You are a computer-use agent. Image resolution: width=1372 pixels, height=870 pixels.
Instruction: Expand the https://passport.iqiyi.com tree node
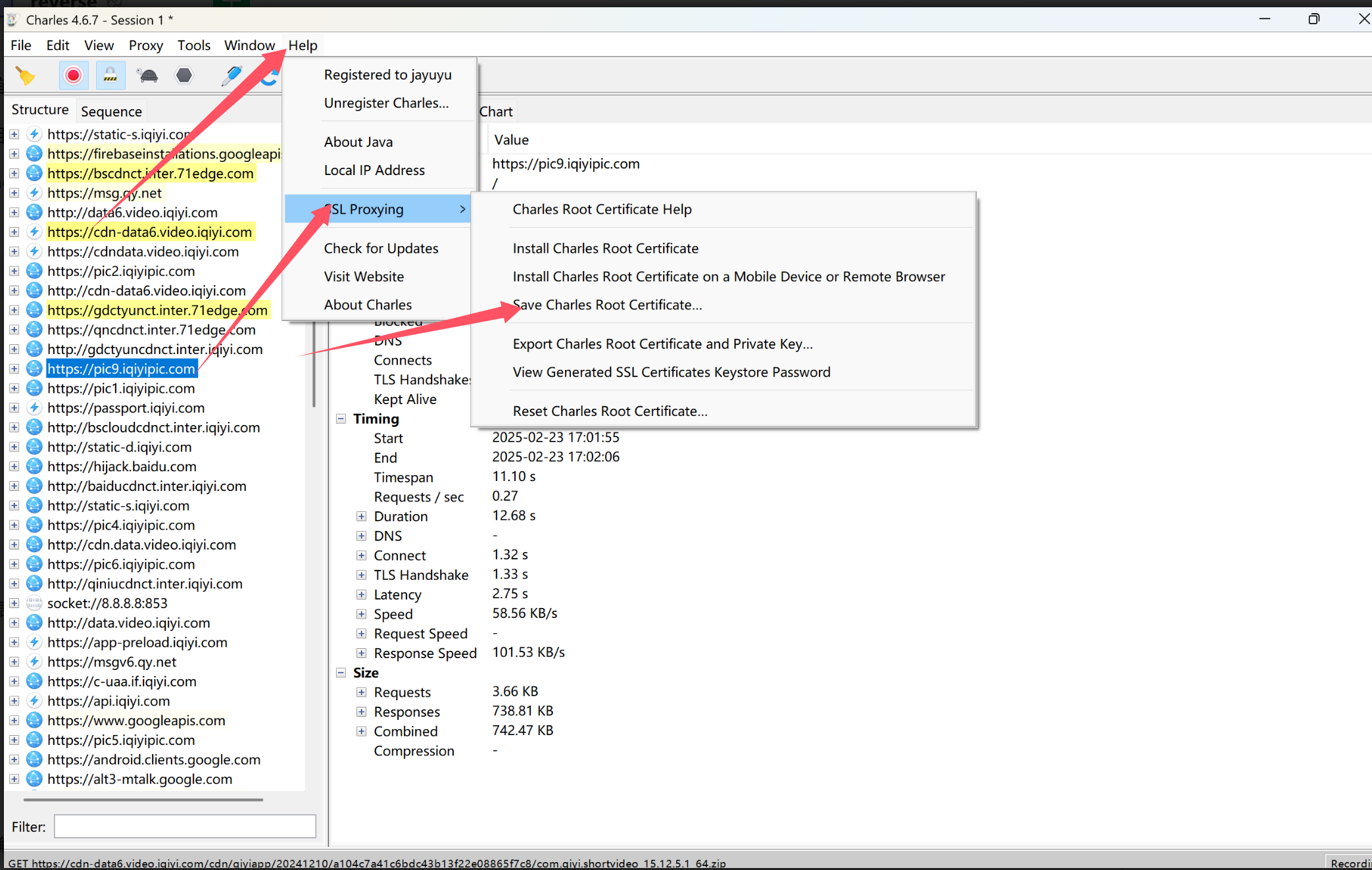point(14,408)
